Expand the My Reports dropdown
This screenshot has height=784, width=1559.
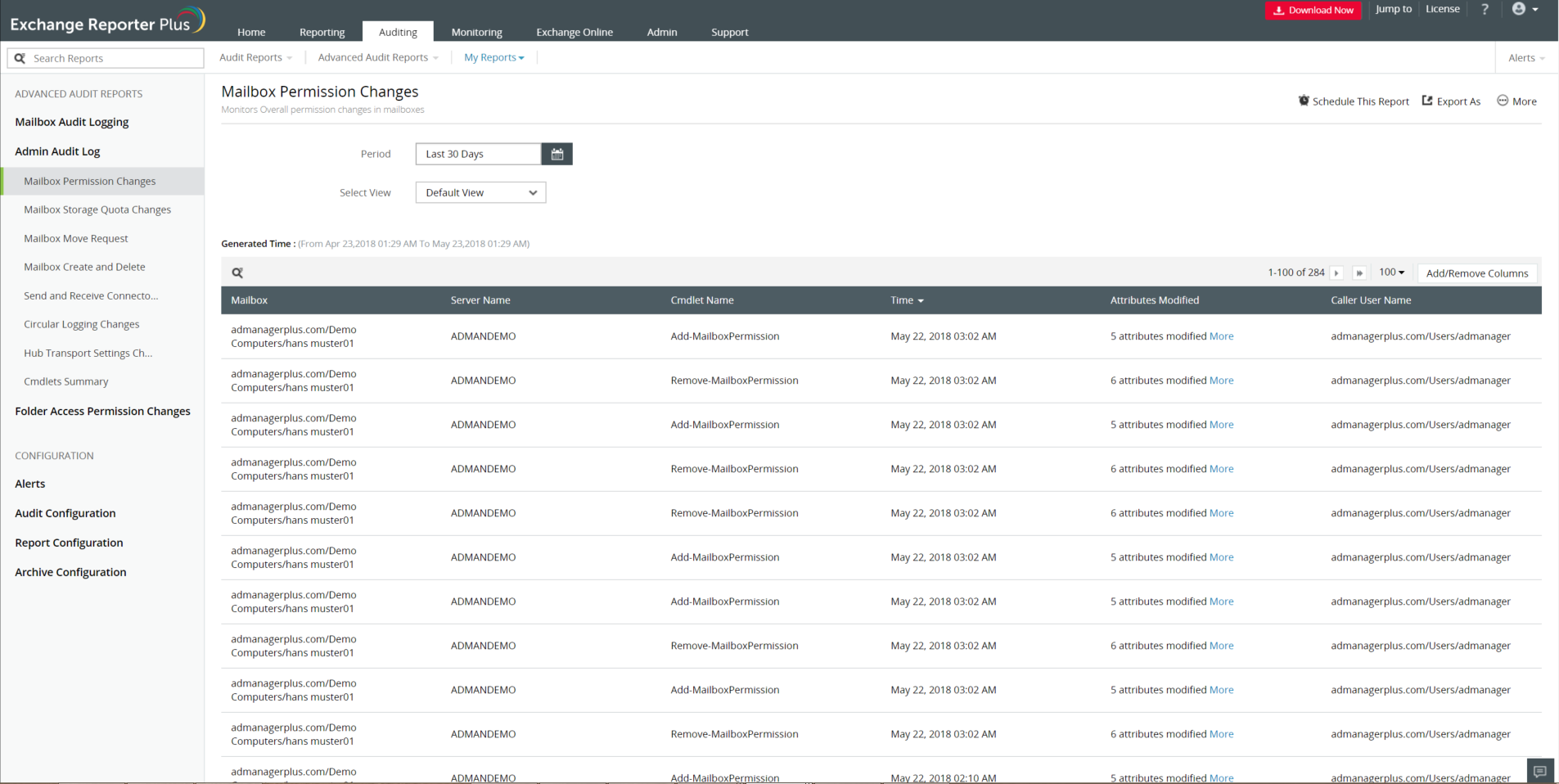494,57
